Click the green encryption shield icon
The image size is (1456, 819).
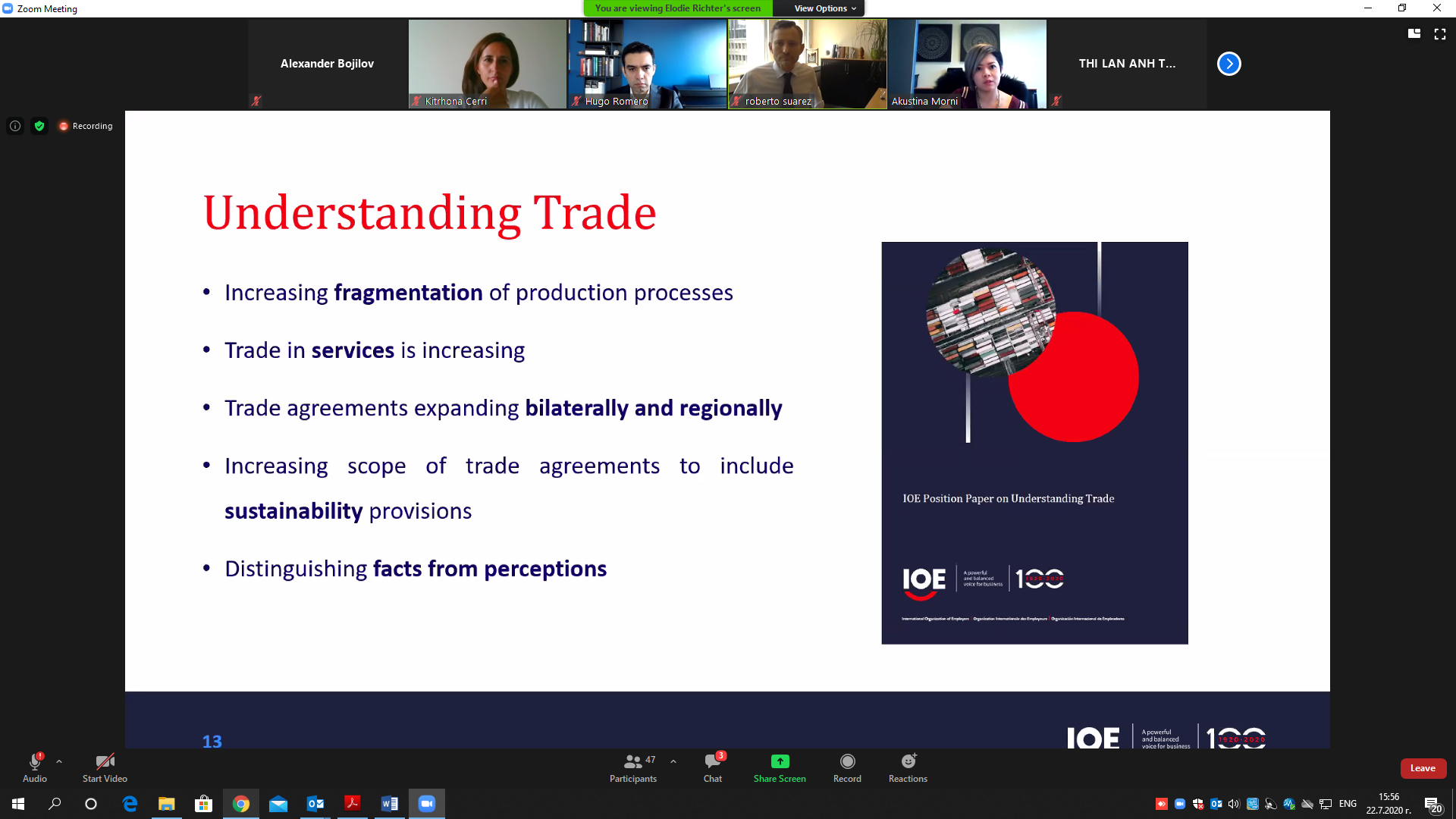39,126
